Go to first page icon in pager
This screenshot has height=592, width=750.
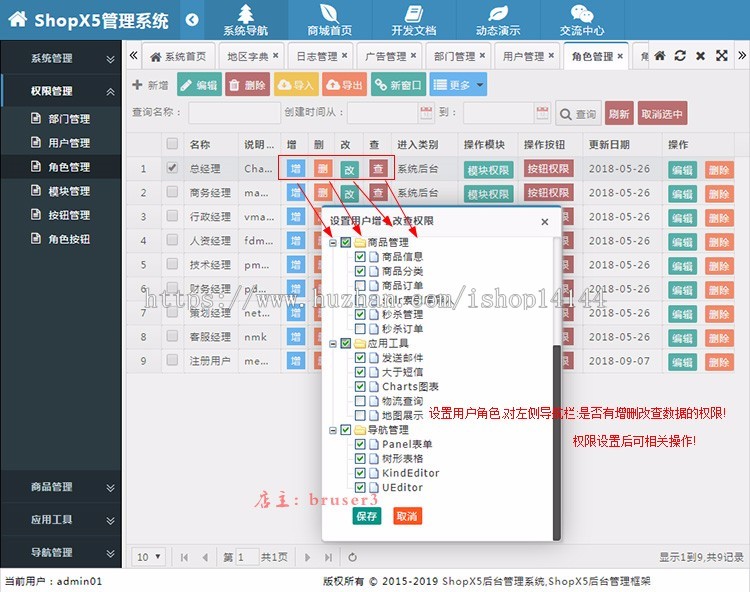coord(184,557)
